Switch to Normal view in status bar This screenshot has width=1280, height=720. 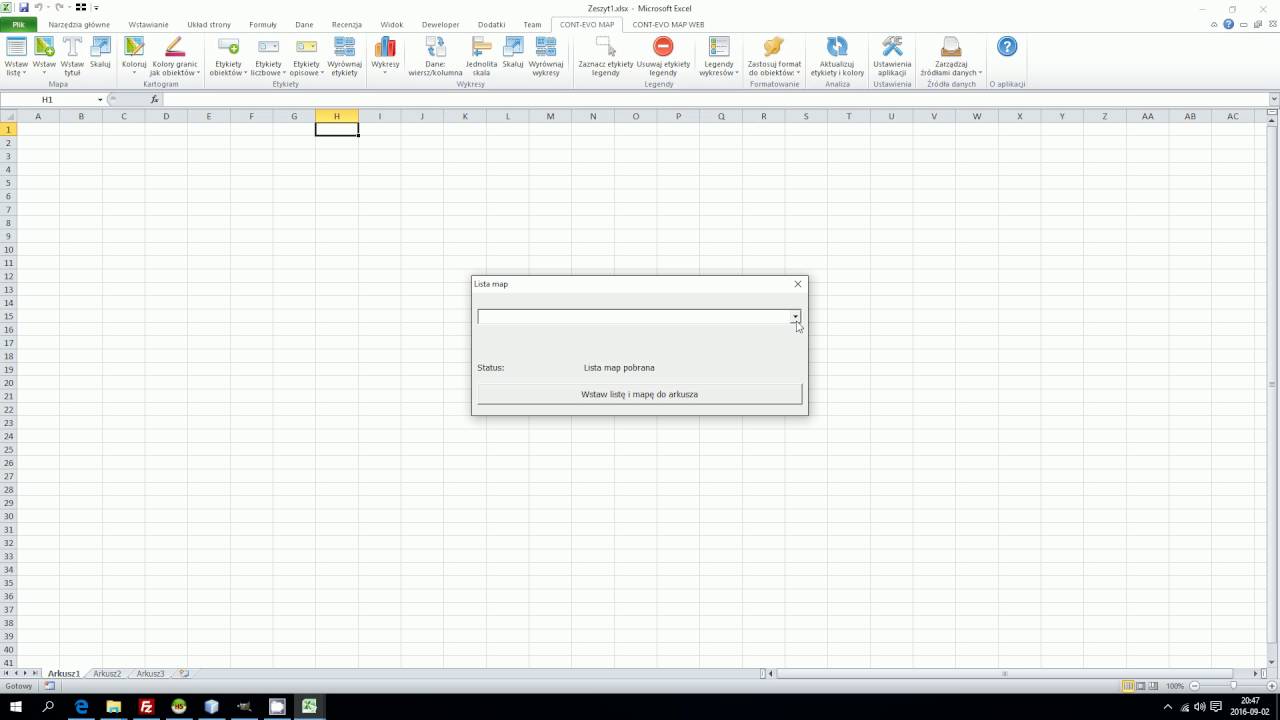[1128, 686]
